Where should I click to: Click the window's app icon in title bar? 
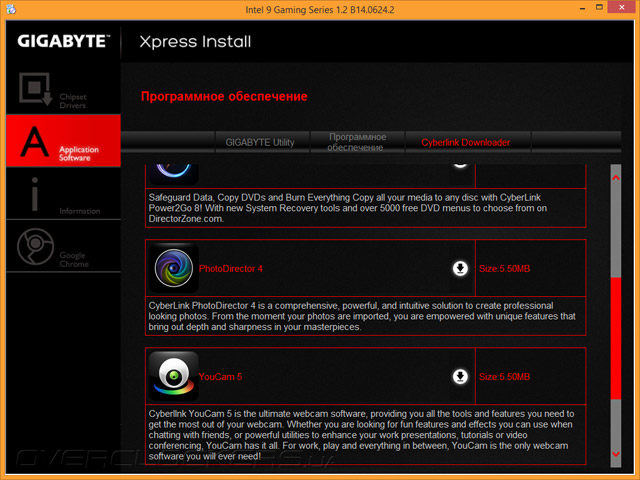pyautogui.click(x=11, y=9)
